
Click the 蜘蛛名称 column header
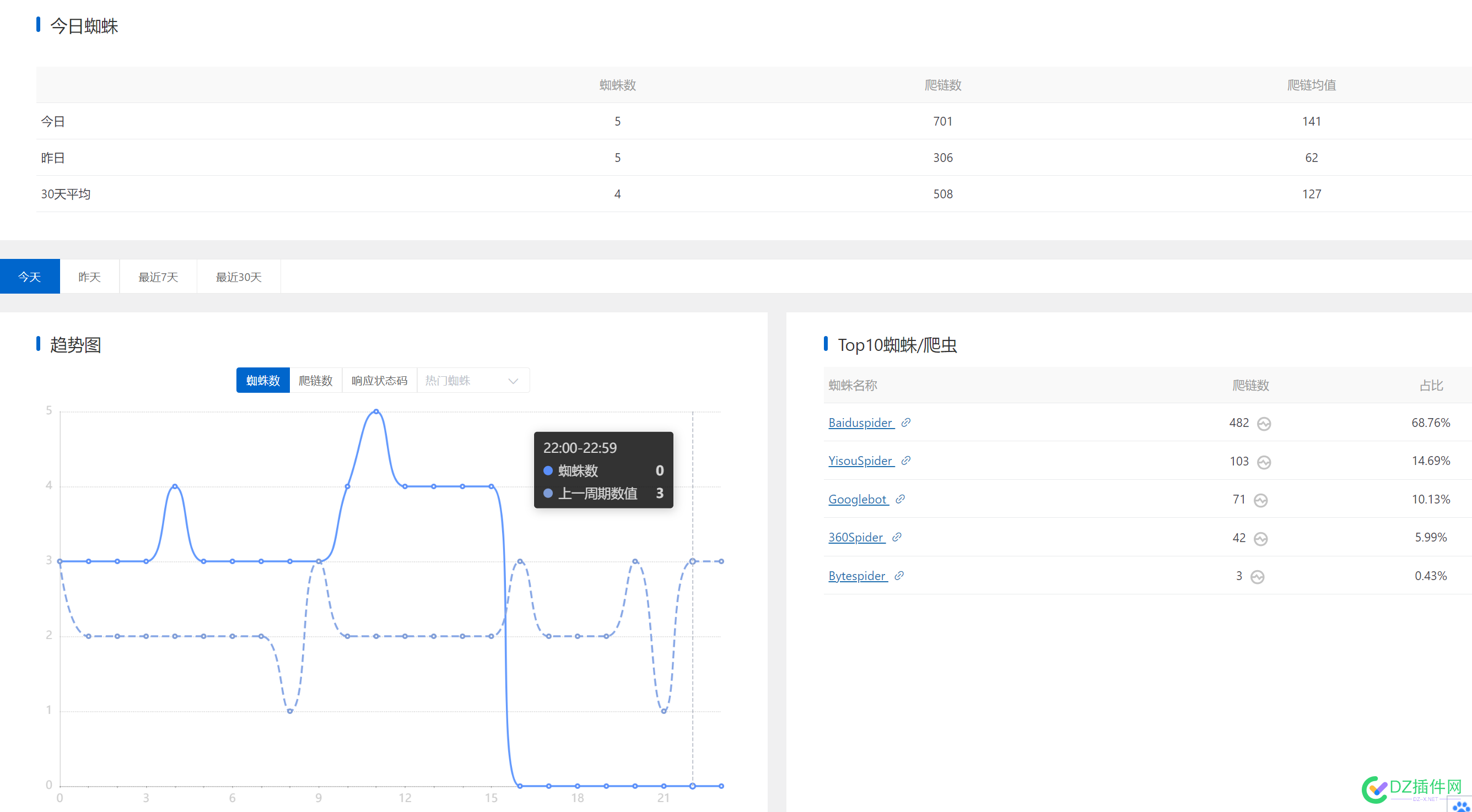pos(853,386)
